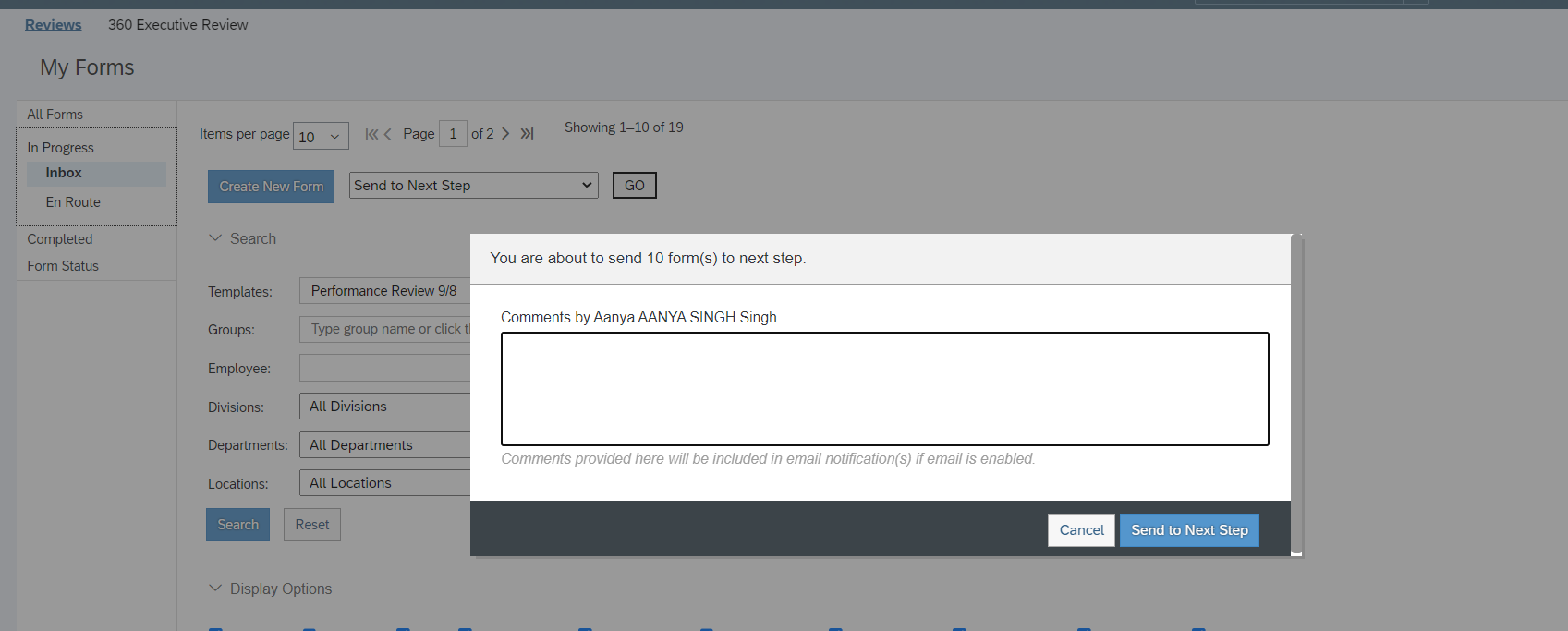1568x631 pixels.
Task: Go to next page arrow
Action: 505,134
